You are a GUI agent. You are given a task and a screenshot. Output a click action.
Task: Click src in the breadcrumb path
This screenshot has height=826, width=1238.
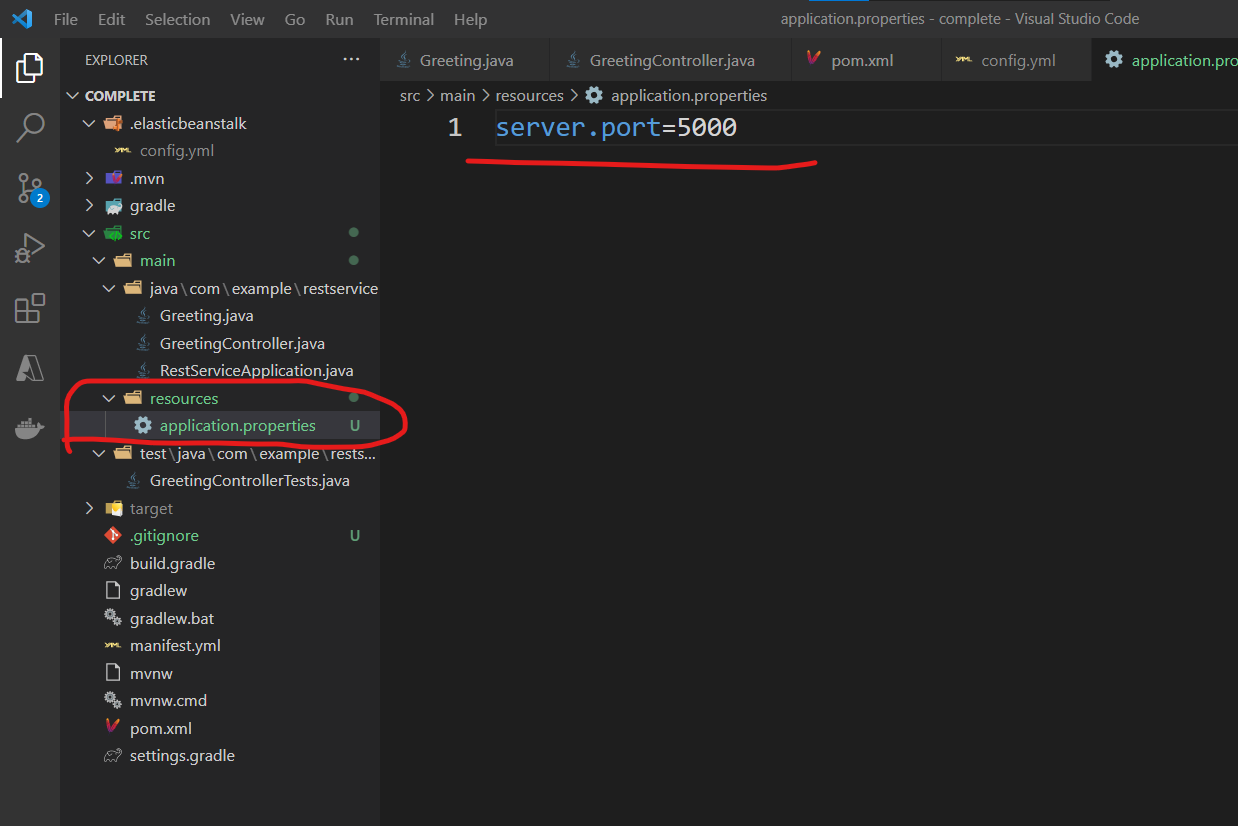(410, 96)
